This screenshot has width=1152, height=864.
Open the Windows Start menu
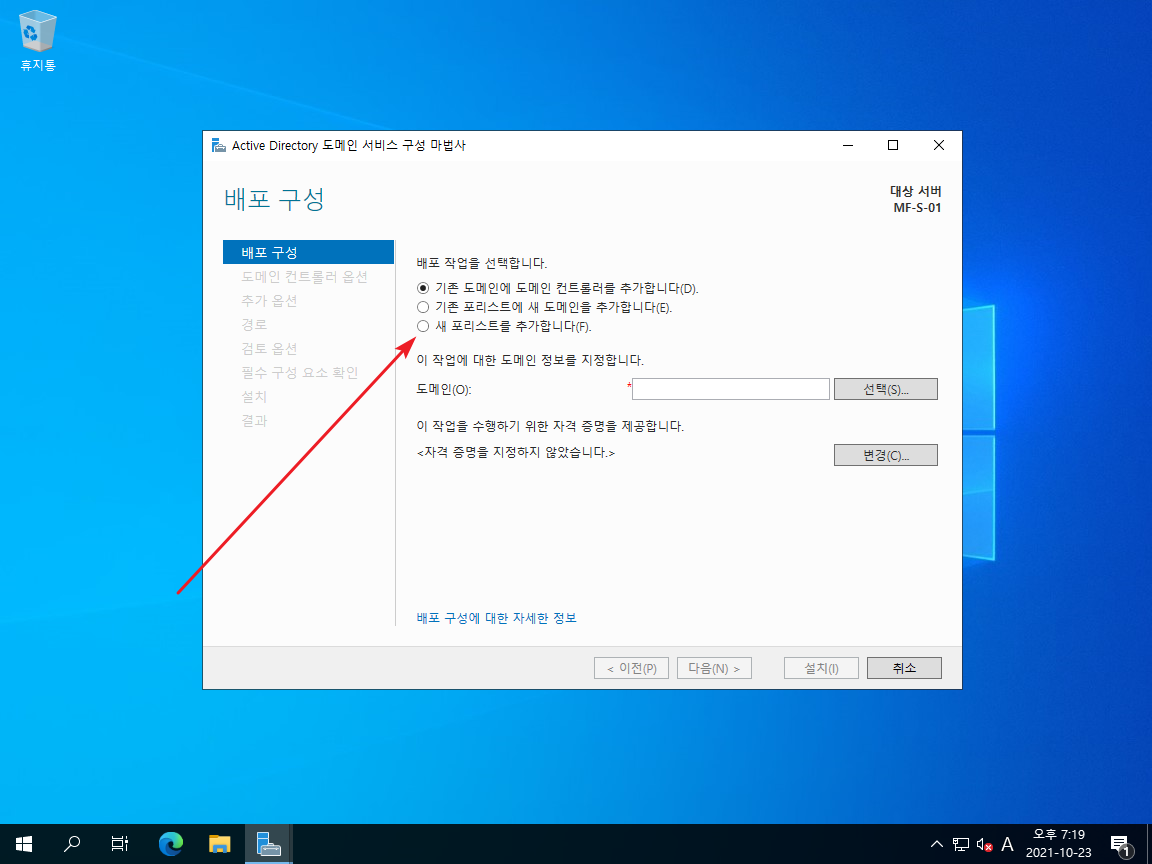(x=24, y=844)
